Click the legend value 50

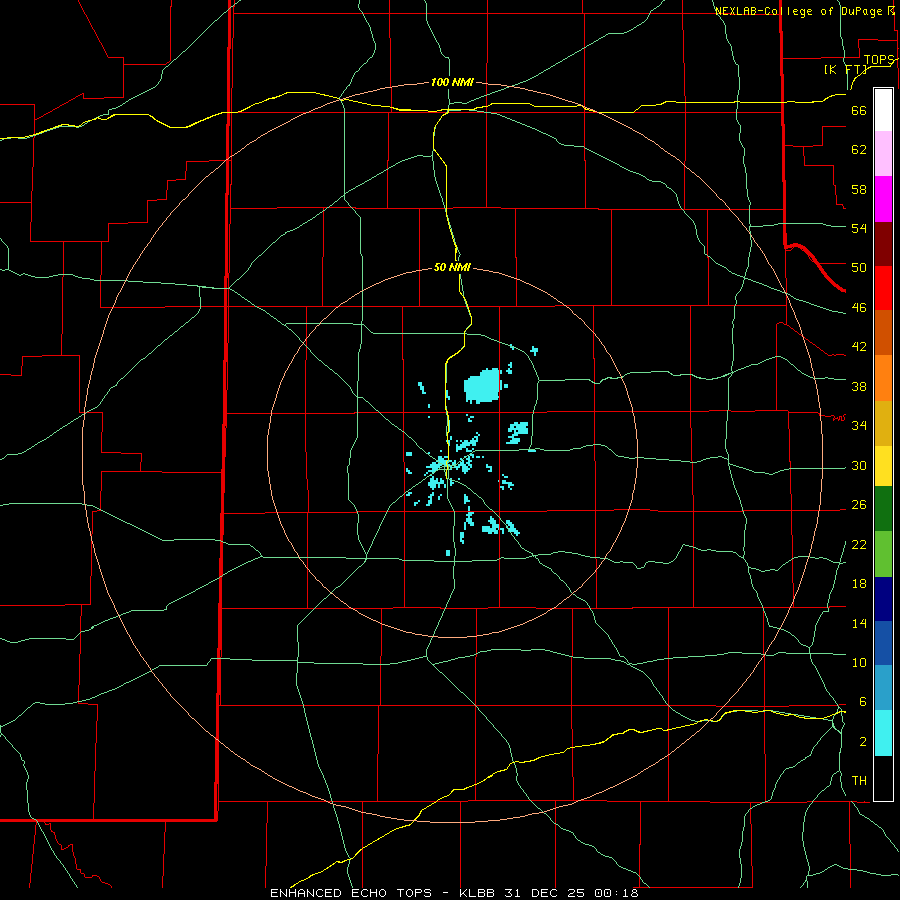click(859, 267)
